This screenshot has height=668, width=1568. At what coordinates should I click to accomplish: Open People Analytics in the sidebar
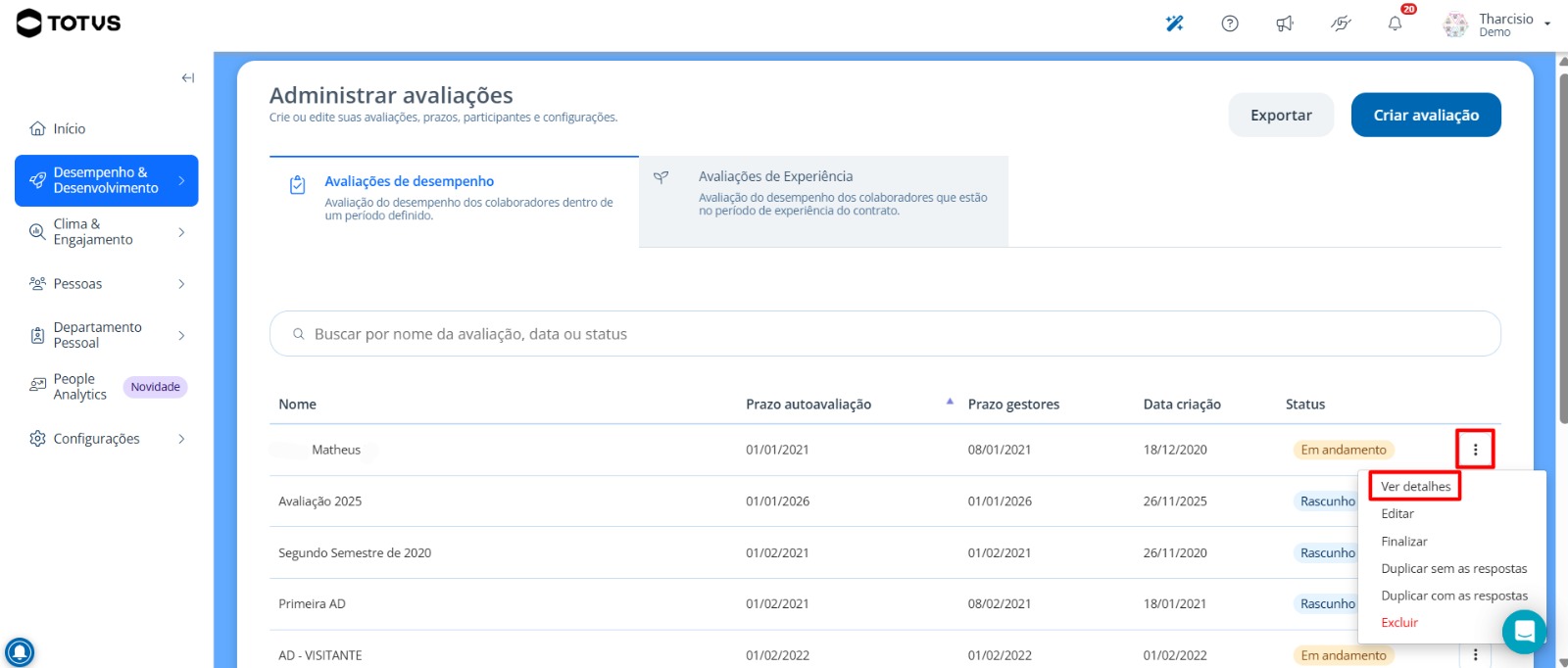(108, 387)
